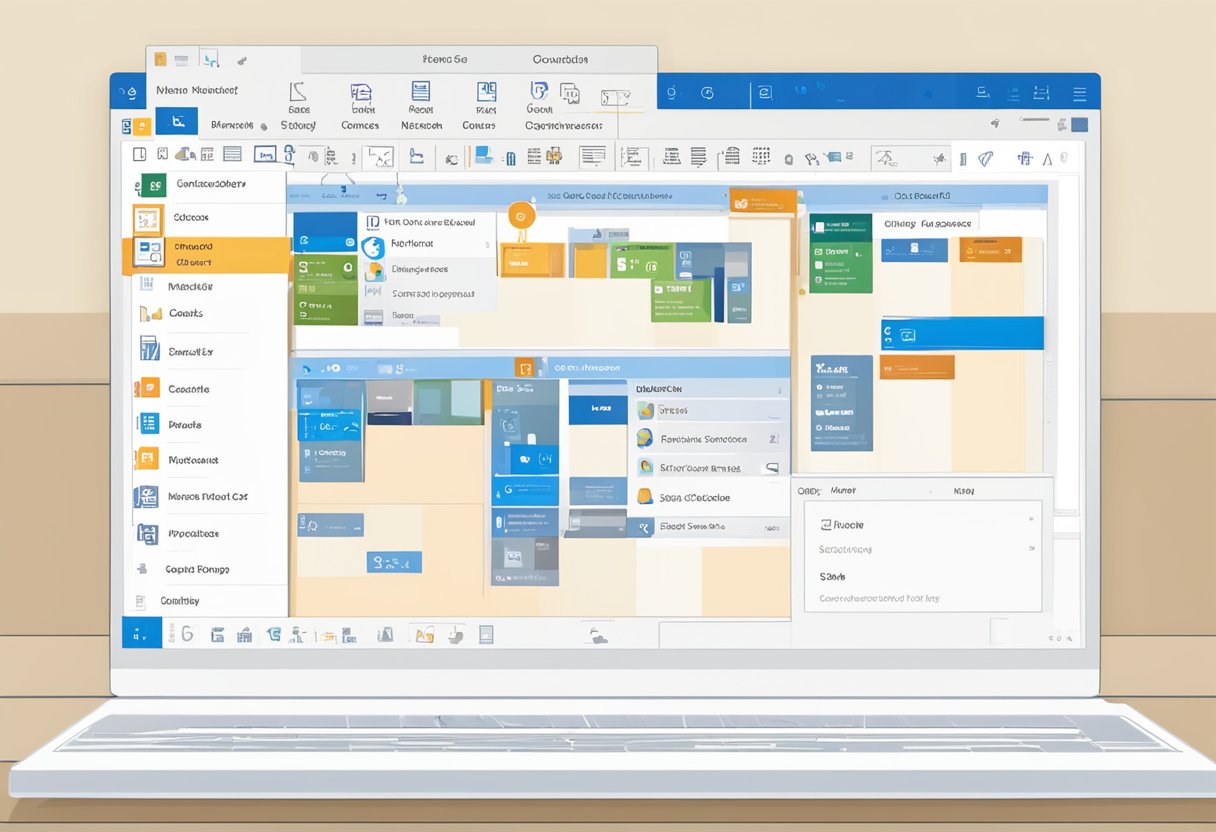Select the green Contacts icon in the sidebar
Image resolution: width=1216 pixels, height=832 pixels.
pyautogui.click(x=156, y=184)
